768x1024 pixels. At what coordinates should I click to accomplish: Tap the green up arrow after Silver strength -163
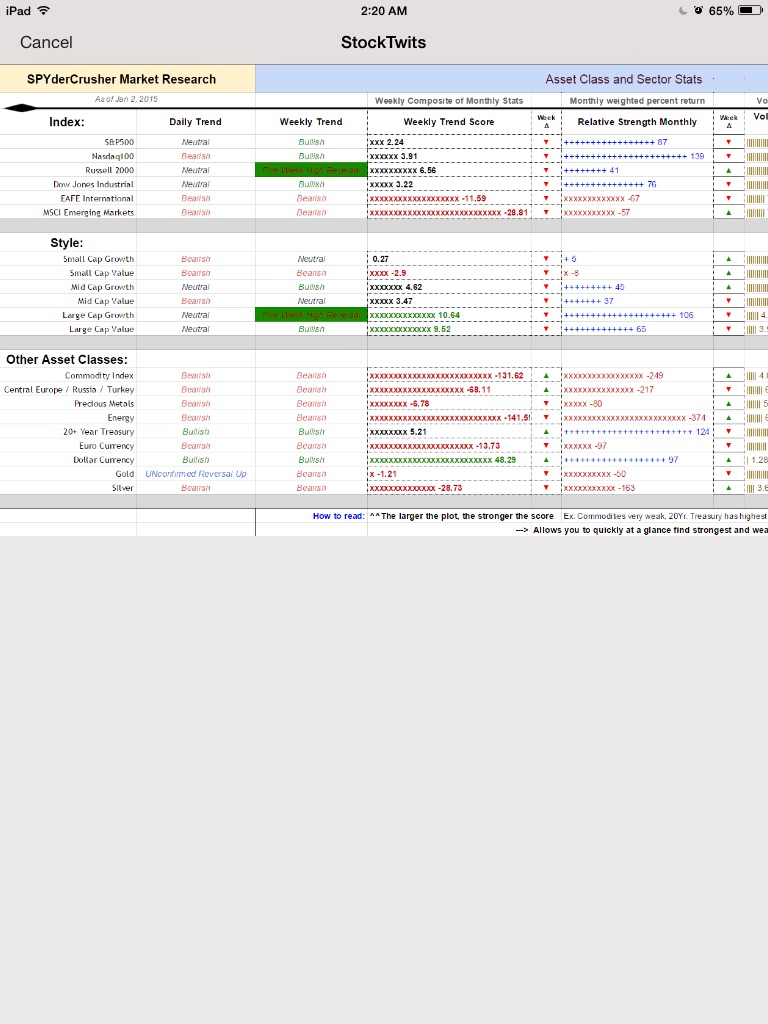coord(729,488)
